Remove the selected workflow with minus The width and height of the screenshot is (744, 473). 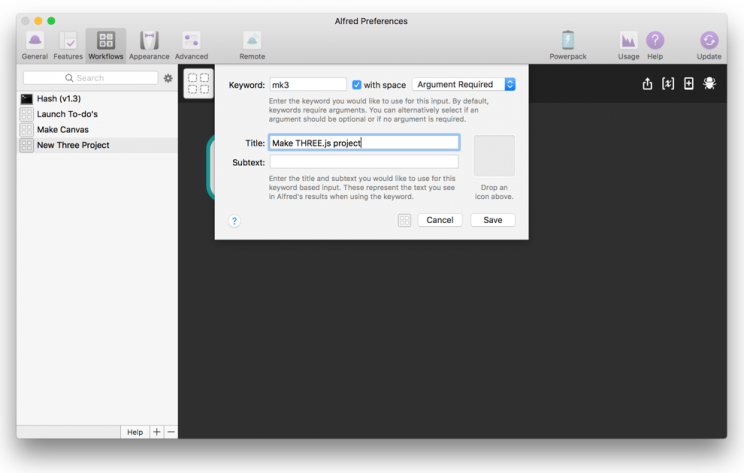171,432
